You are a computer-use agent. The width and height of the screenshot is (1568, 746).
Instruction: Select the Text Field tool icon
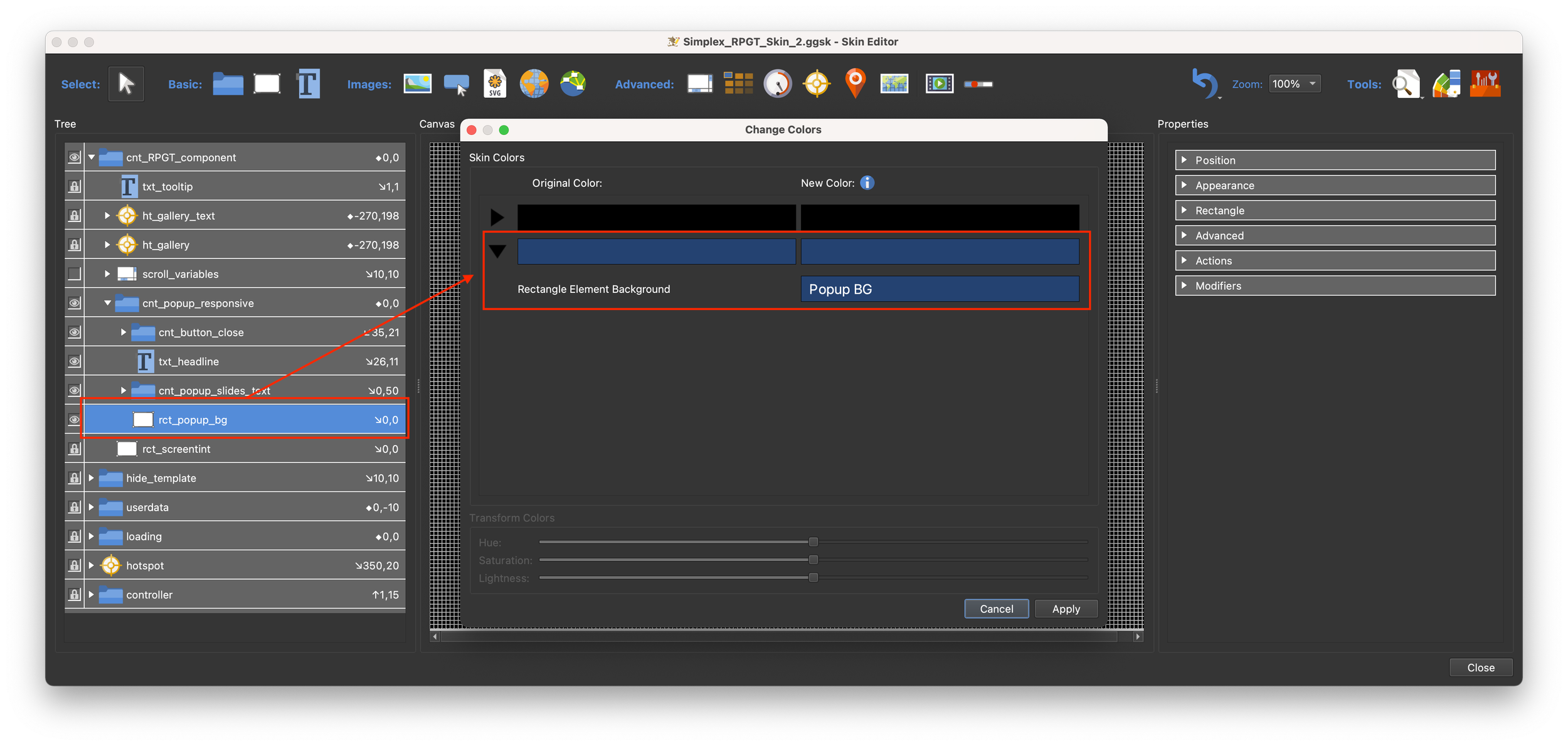[308, 83]
